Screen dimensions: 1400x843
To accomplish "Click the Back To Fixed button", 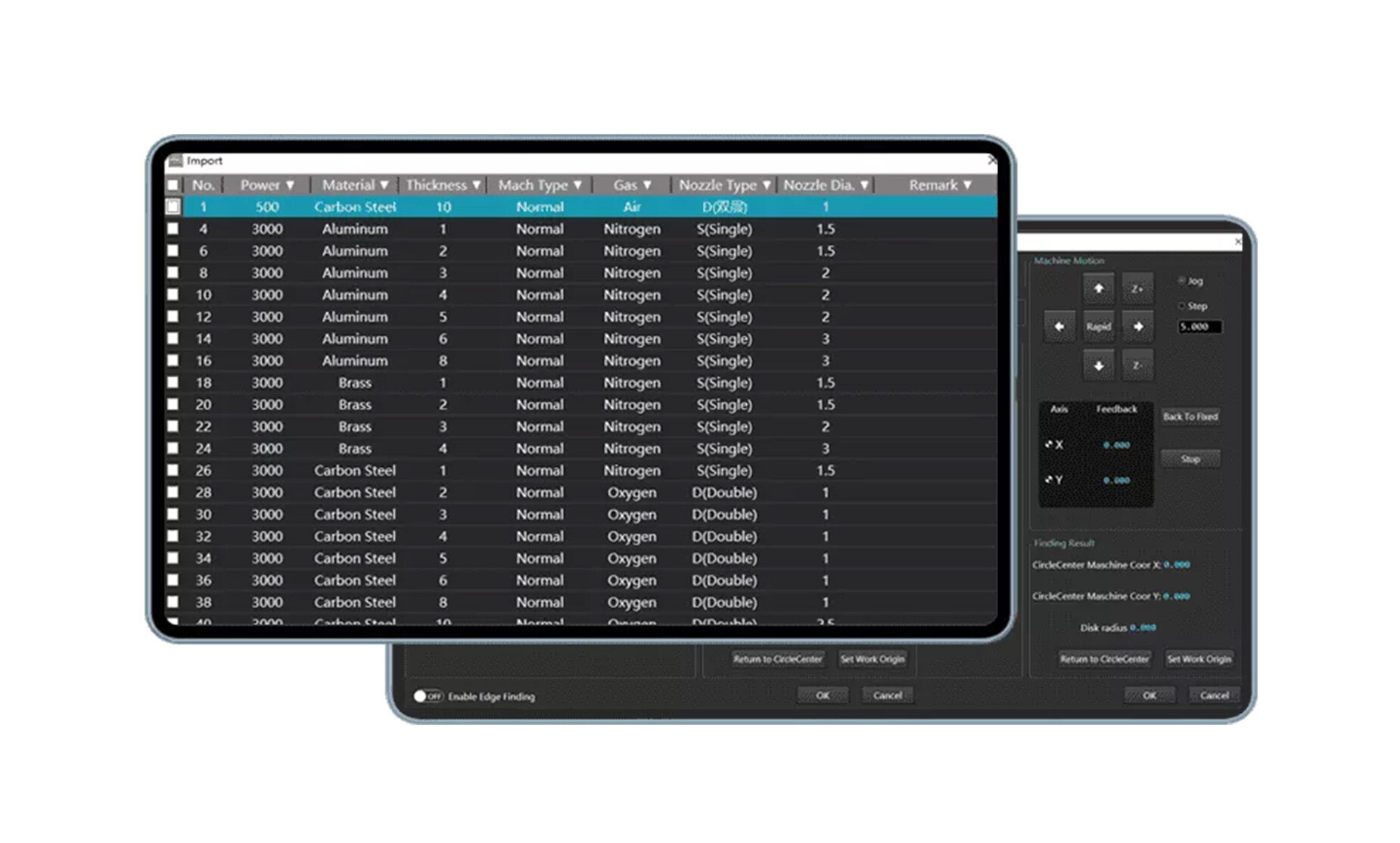I will [1190, 417].
